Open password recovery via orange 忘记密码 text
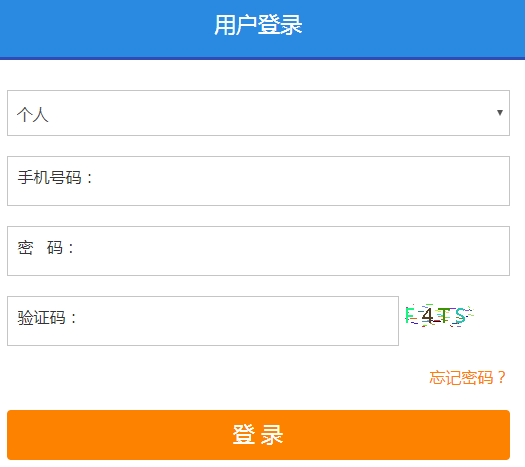525x467 pixels. click(x=467, y=378)
